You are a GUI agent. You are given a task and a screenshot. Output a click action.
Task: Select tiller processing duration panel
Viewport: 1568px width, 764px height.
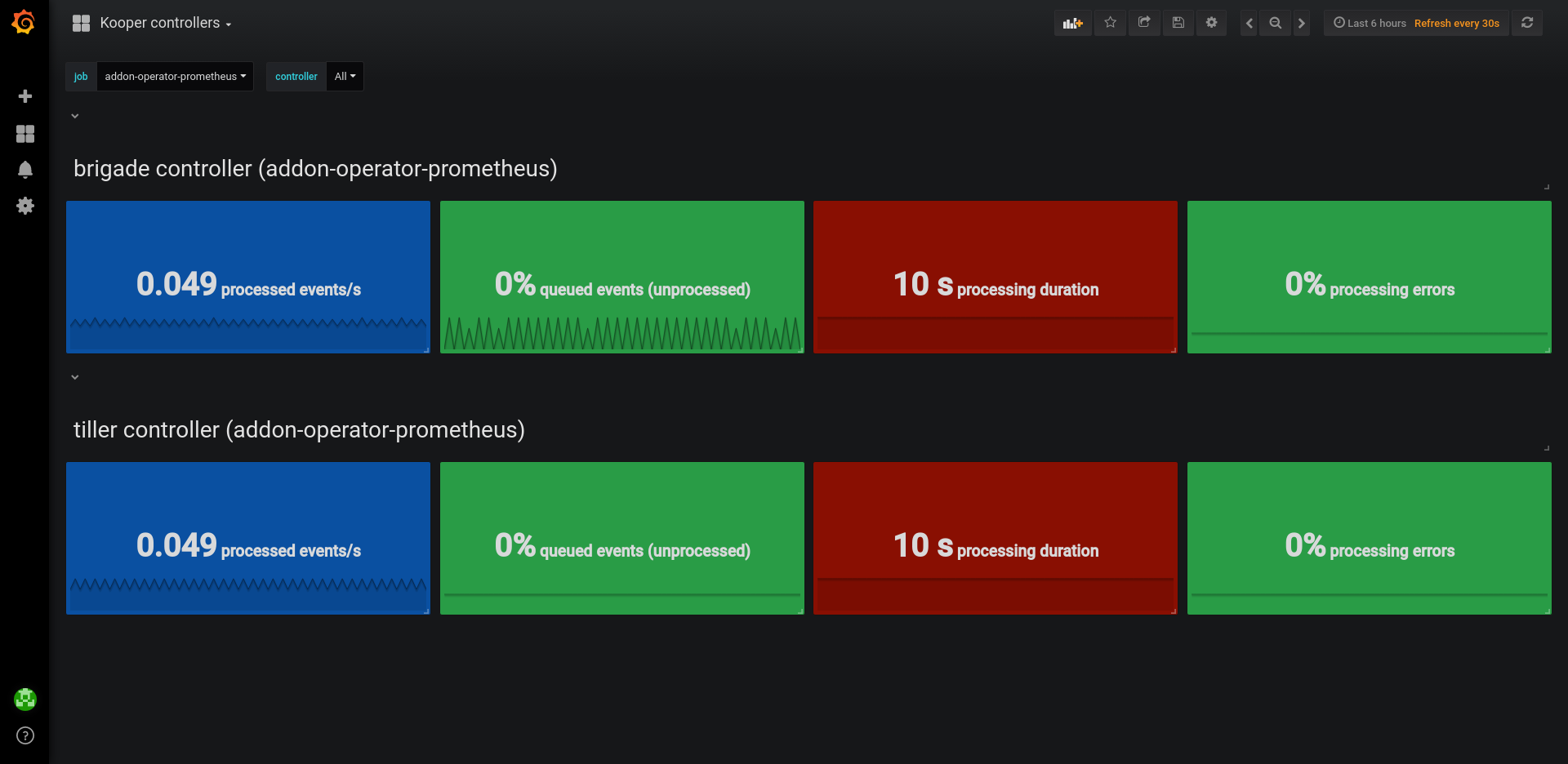pyautogui.click(x=996, y=538)
